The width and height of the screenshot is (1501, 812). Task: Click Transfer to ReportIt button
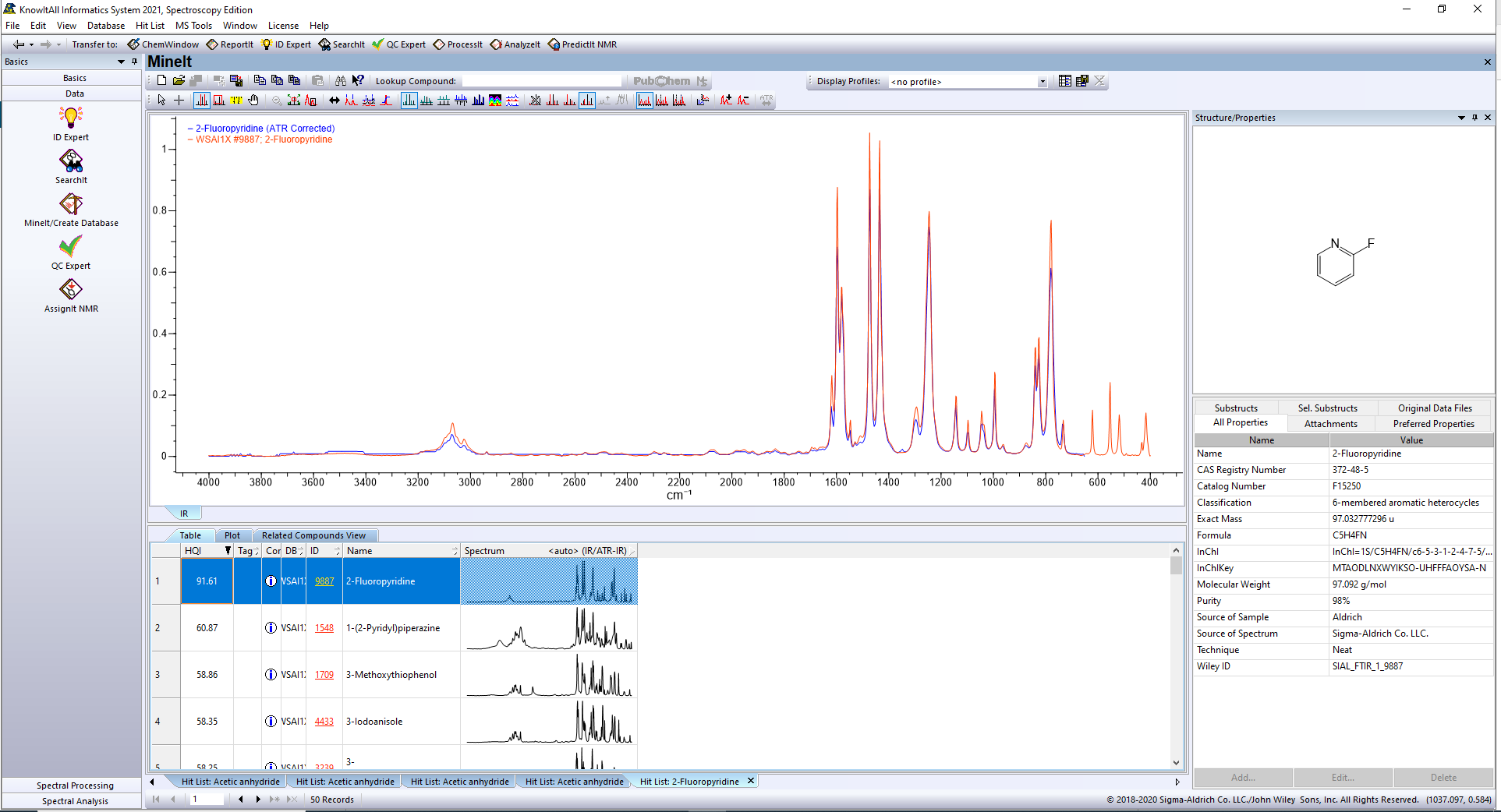tap(230, 44)
